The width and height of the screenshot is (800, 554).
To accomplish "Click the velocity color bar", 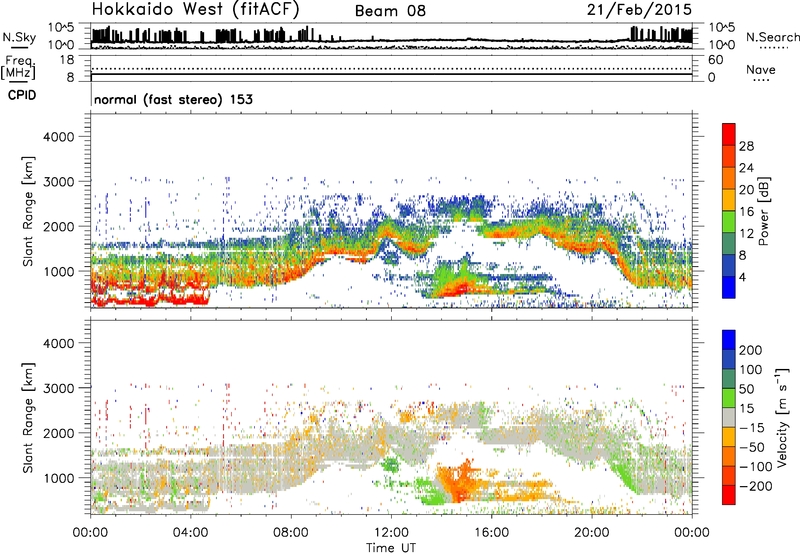I will click(729, 417).
